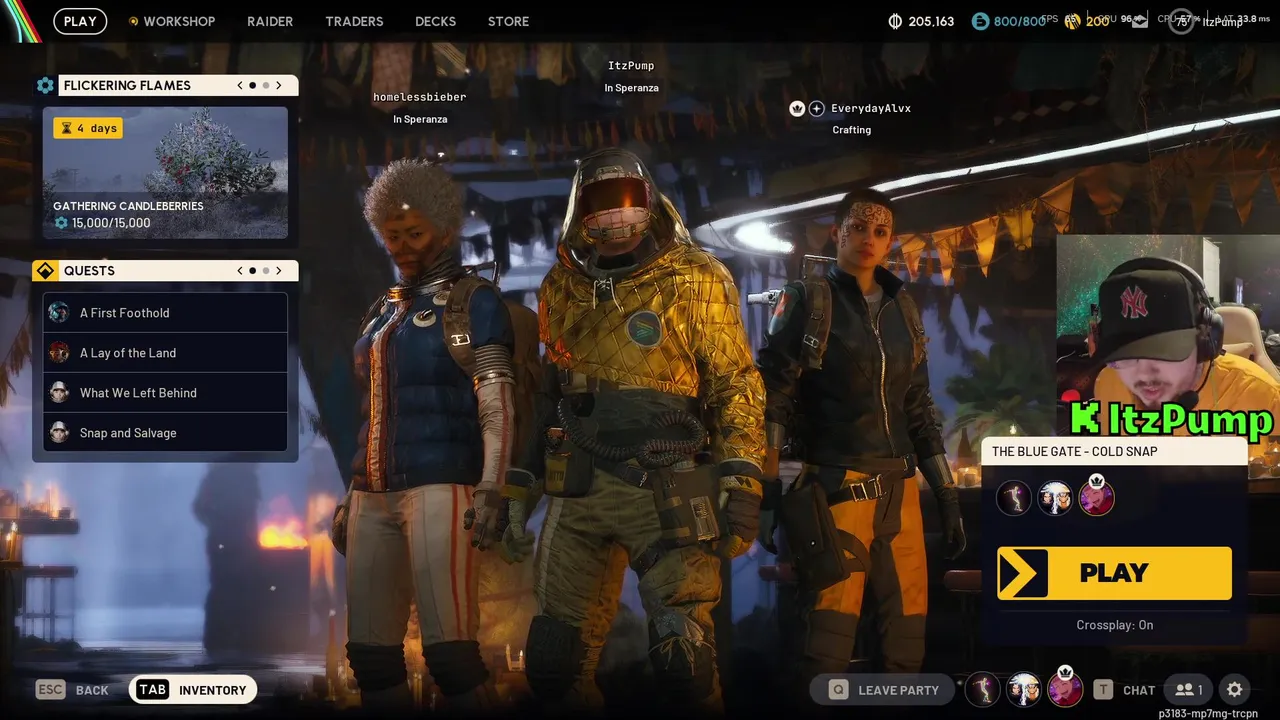The height and width of the screenshot is (720, 1280).
Task: Click the blue token icon beside 800/800
Action: 980,21
